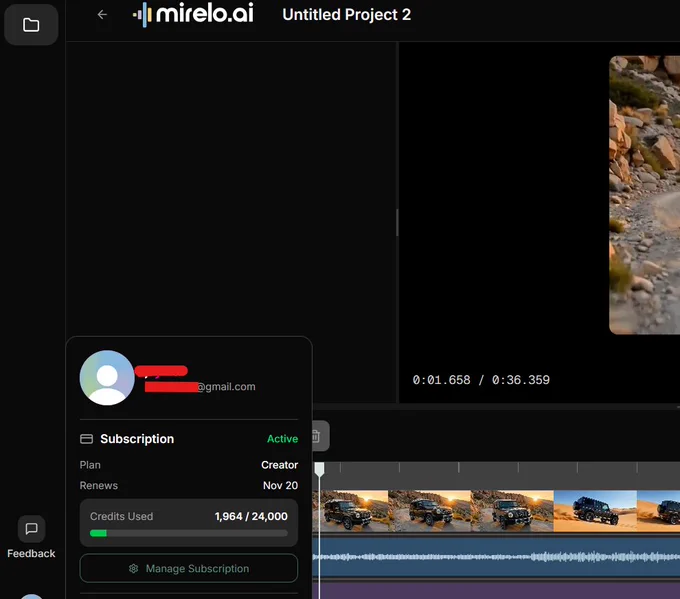Image resolution: width=680 pixels, height=599 pixels.
Task: Click the video preview of rocky trail
Action: click(644, 195)
